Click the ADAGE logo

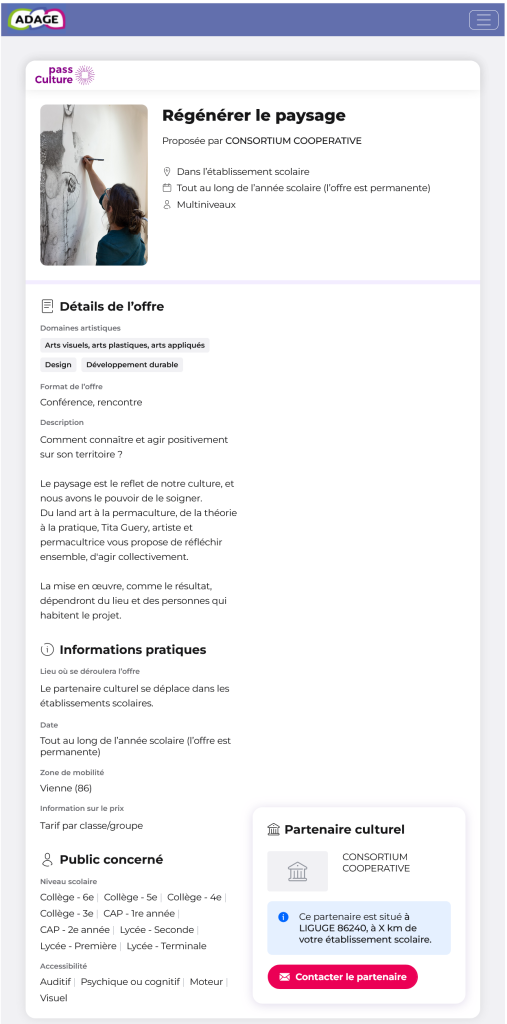[37, 20]
